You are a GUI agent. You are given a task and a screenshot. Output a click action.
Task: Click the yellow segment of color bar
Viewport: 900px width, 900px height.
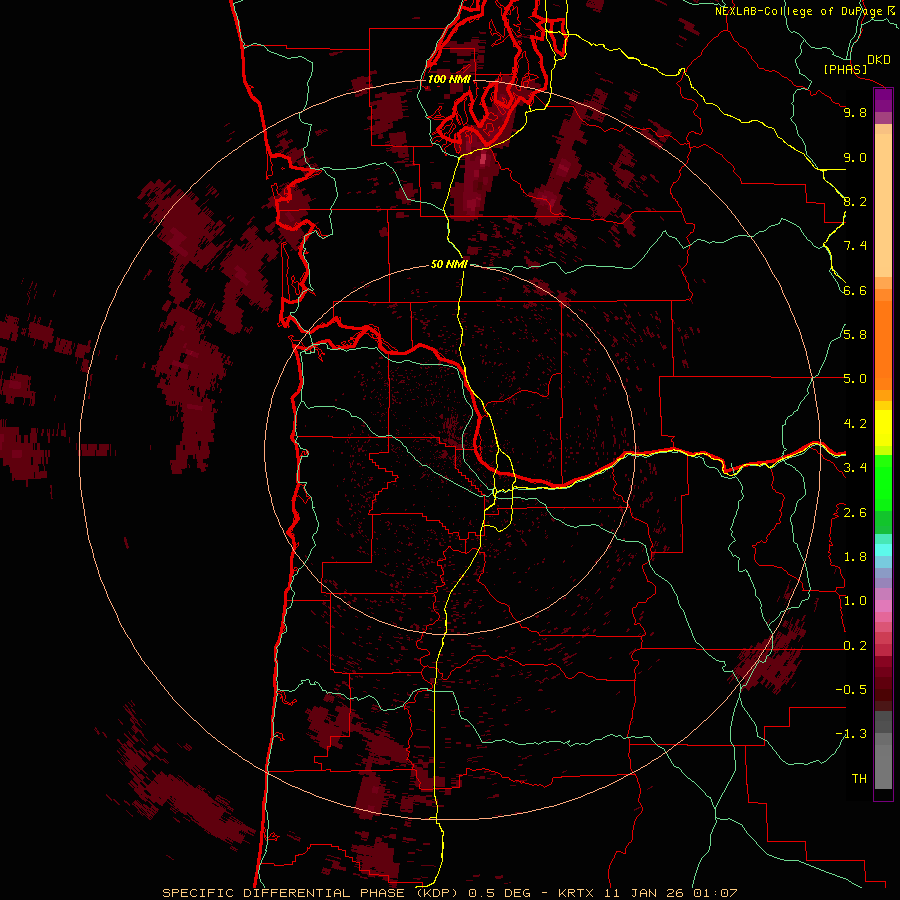(x=883, y=428)
